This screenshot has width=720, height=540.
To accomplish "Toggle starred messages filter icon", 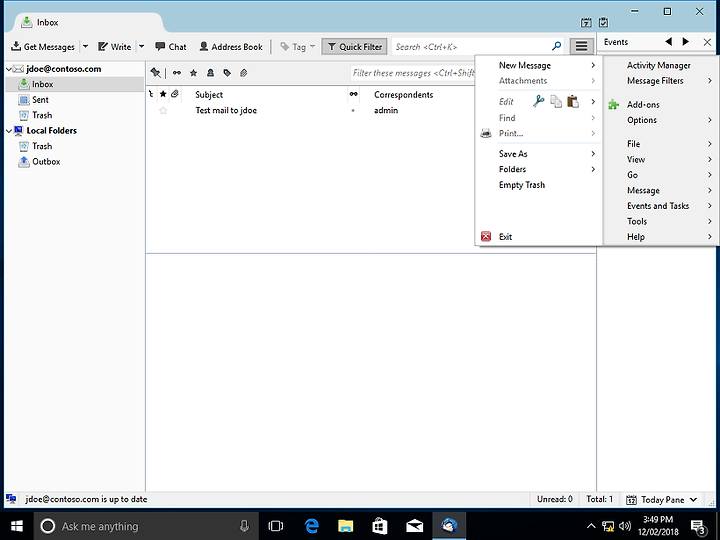I will 193,73.
